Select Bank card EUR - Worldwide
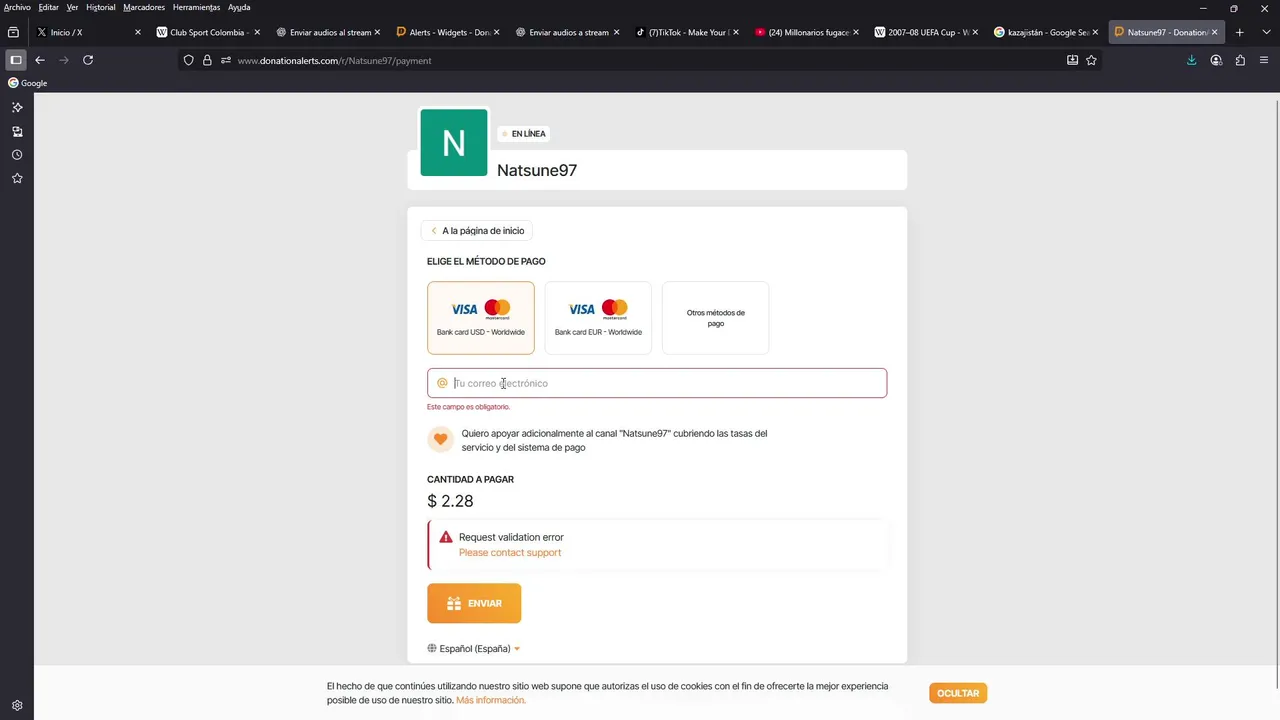 pos(598,317)
